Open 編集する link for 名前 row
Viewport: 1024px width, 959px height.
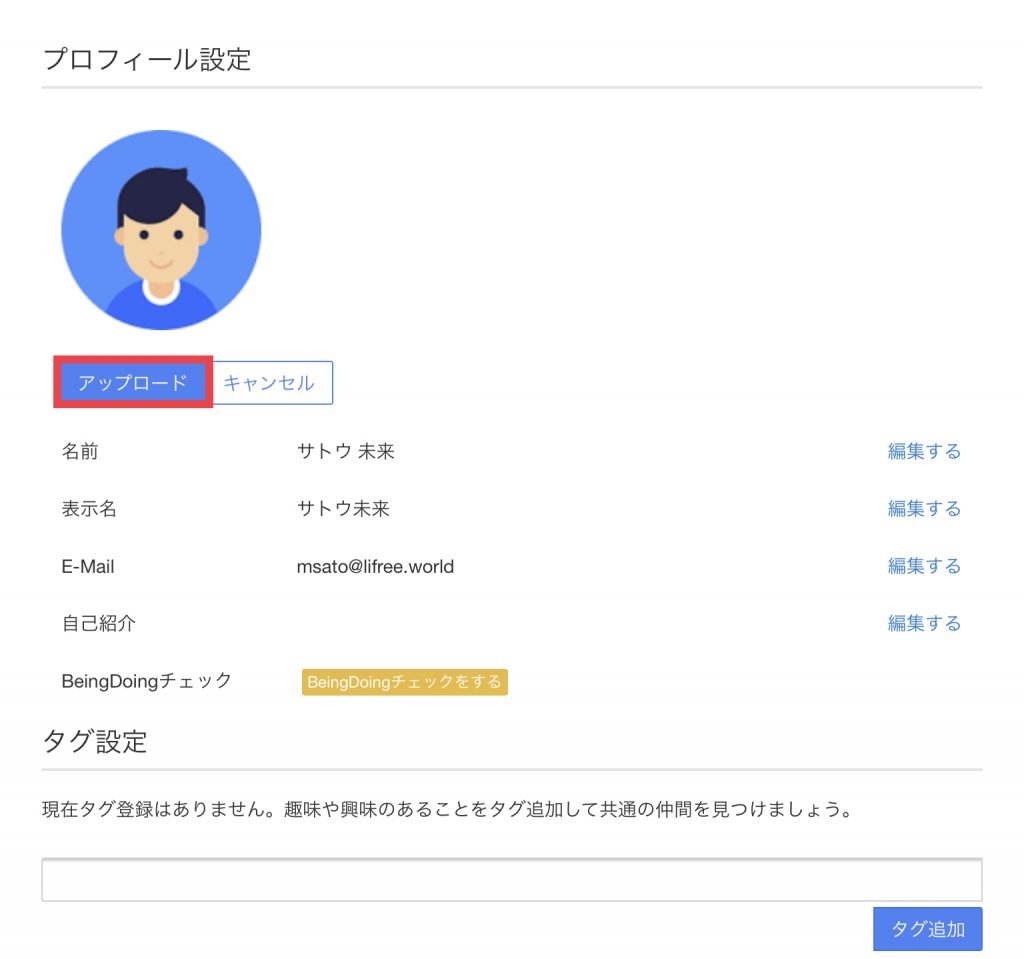click(923, 451)
